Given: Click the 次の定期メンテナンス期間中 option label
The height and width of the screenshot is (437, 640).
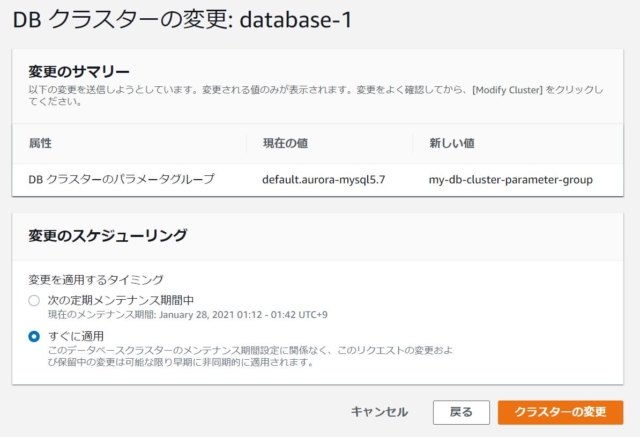Looking at the screenshot, I should [121, 301].
